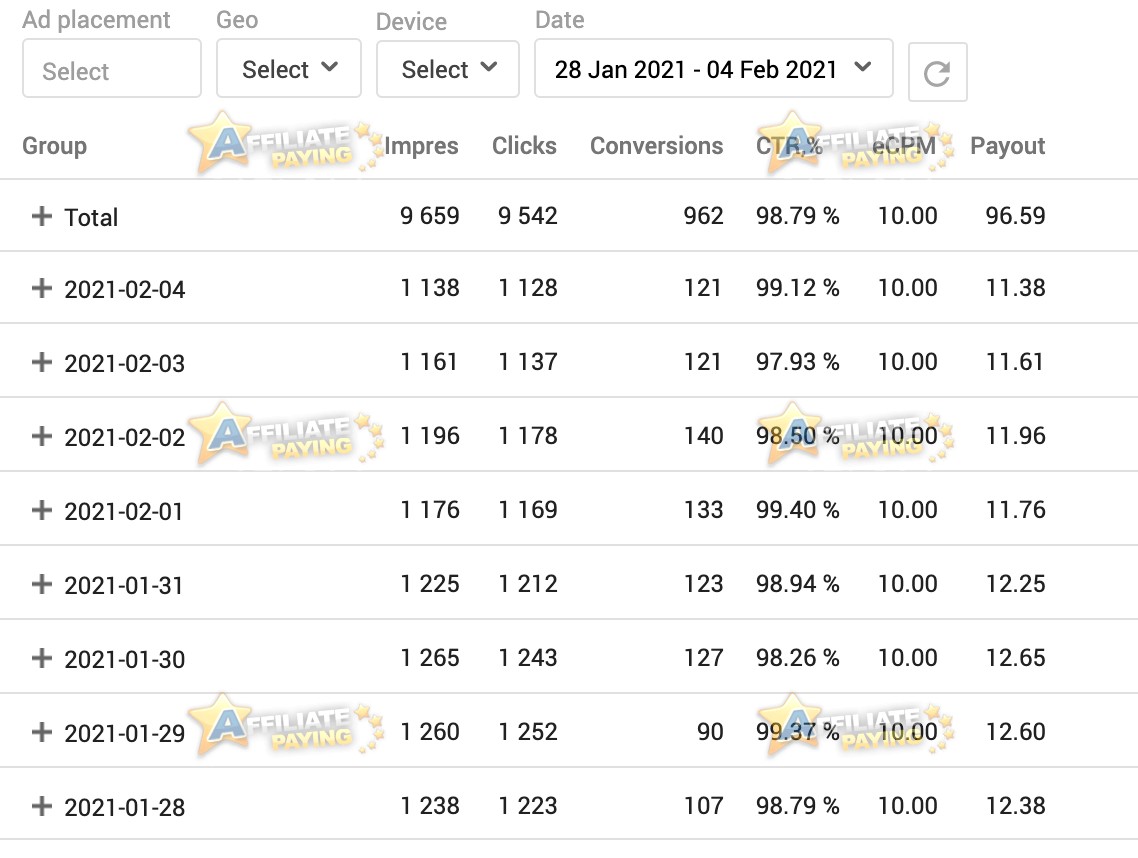The width and height of the screenshot is (1138, 858).
Task: Select the Total row label
Action: [91, 217]
